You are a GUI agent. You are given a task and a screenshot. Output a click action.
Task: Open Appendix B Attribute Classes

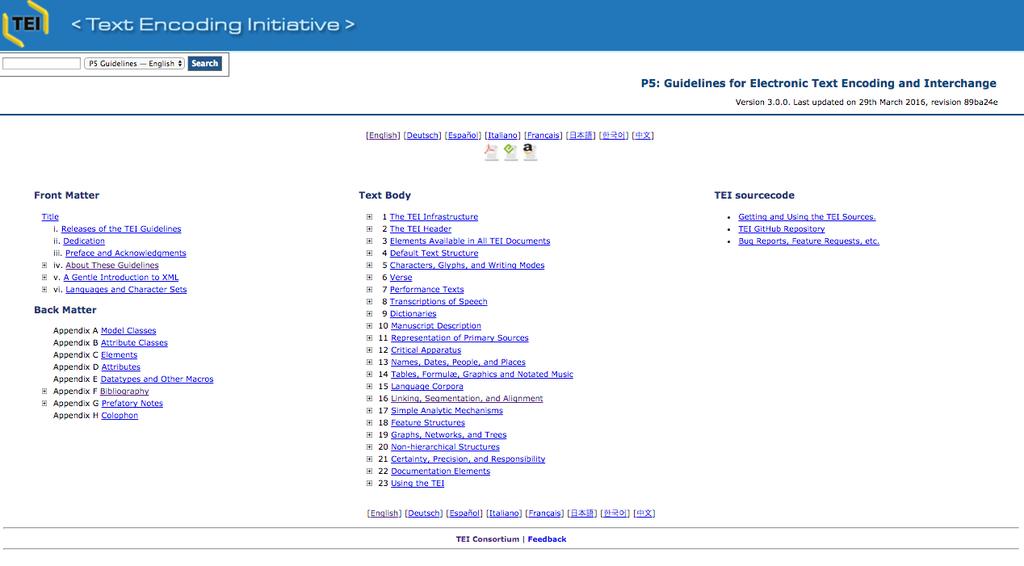[134, 343]
